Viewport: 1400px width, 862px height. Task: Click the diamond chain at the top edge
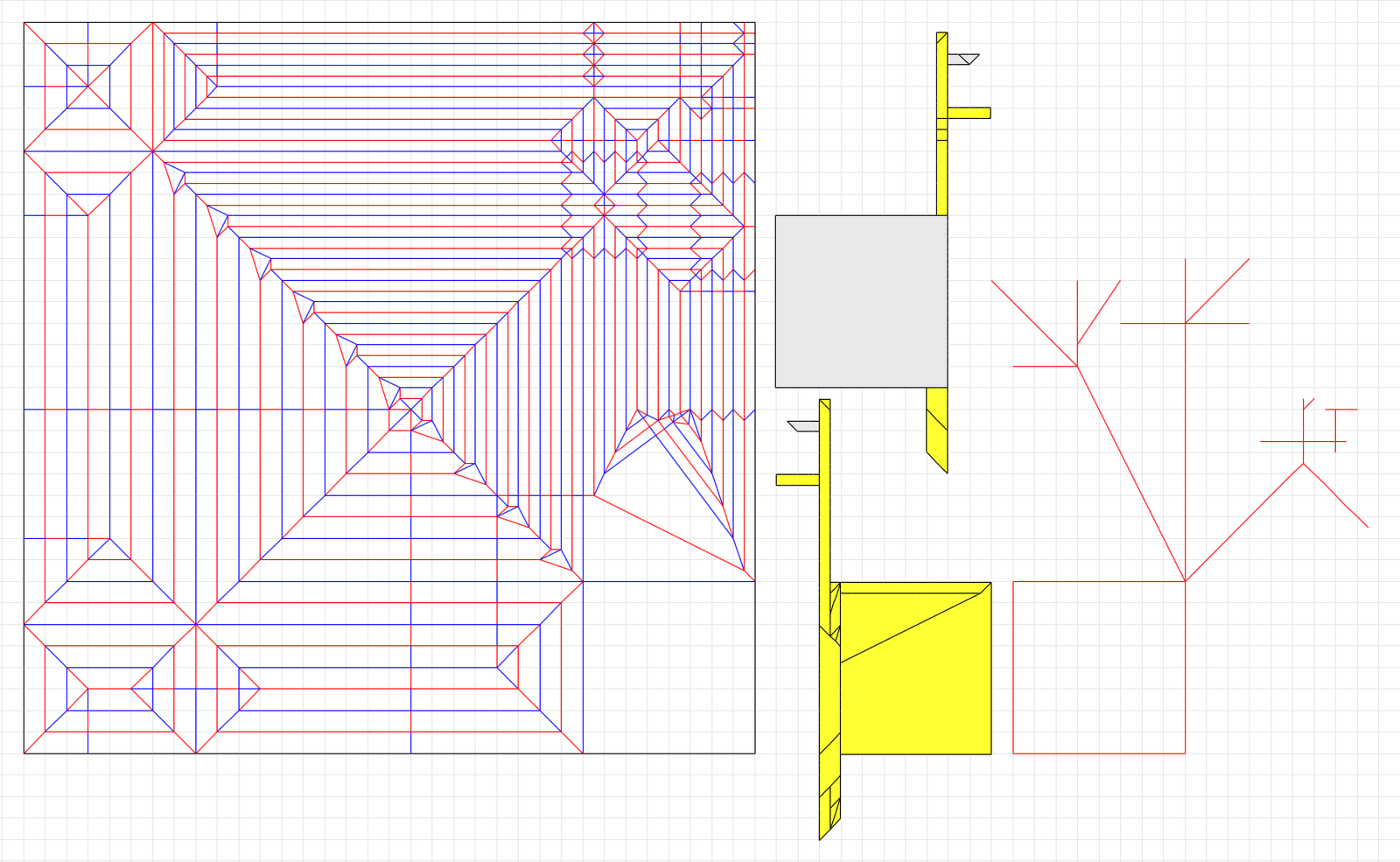coord(593,48)
